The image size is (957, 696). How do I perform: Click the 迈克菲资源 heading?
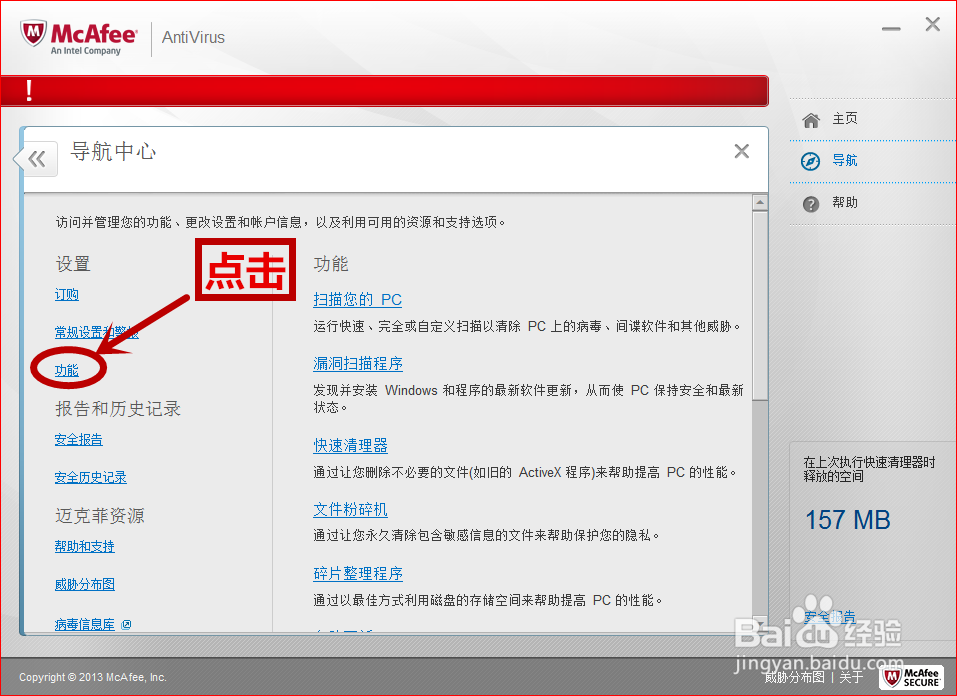click(100, 516)
